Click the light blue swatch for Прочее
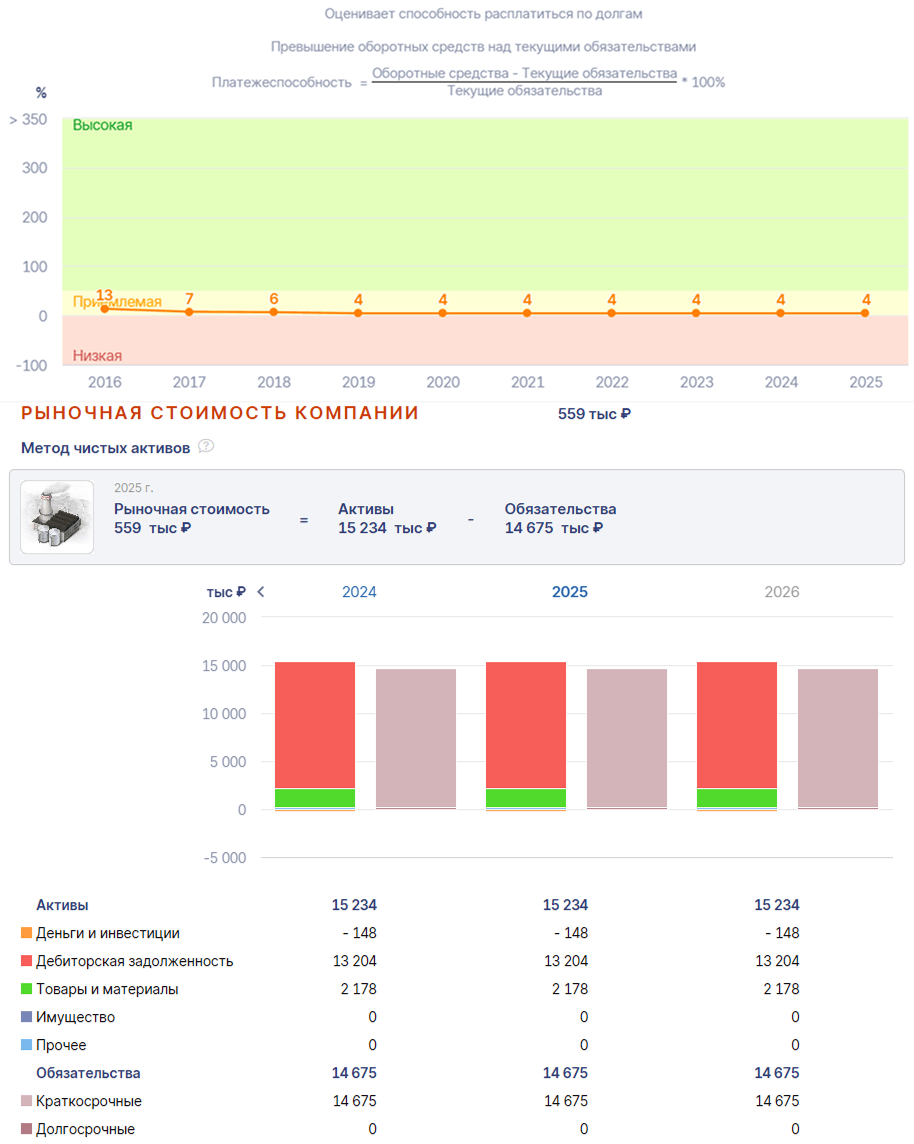The image size is (914, 1144). [x=27, y=1045]
